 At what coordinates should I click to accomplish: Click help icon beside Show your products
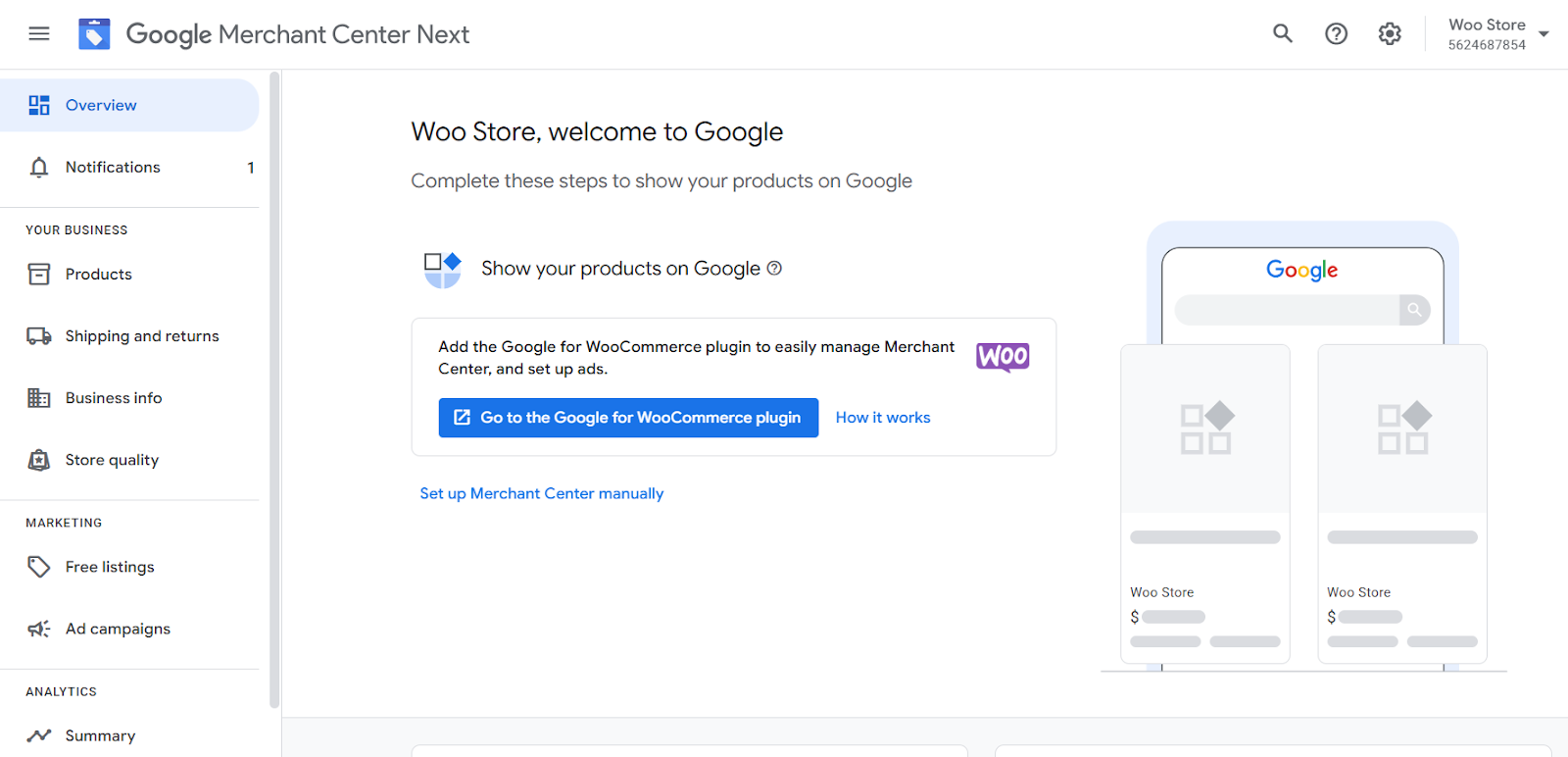[774, 268]
